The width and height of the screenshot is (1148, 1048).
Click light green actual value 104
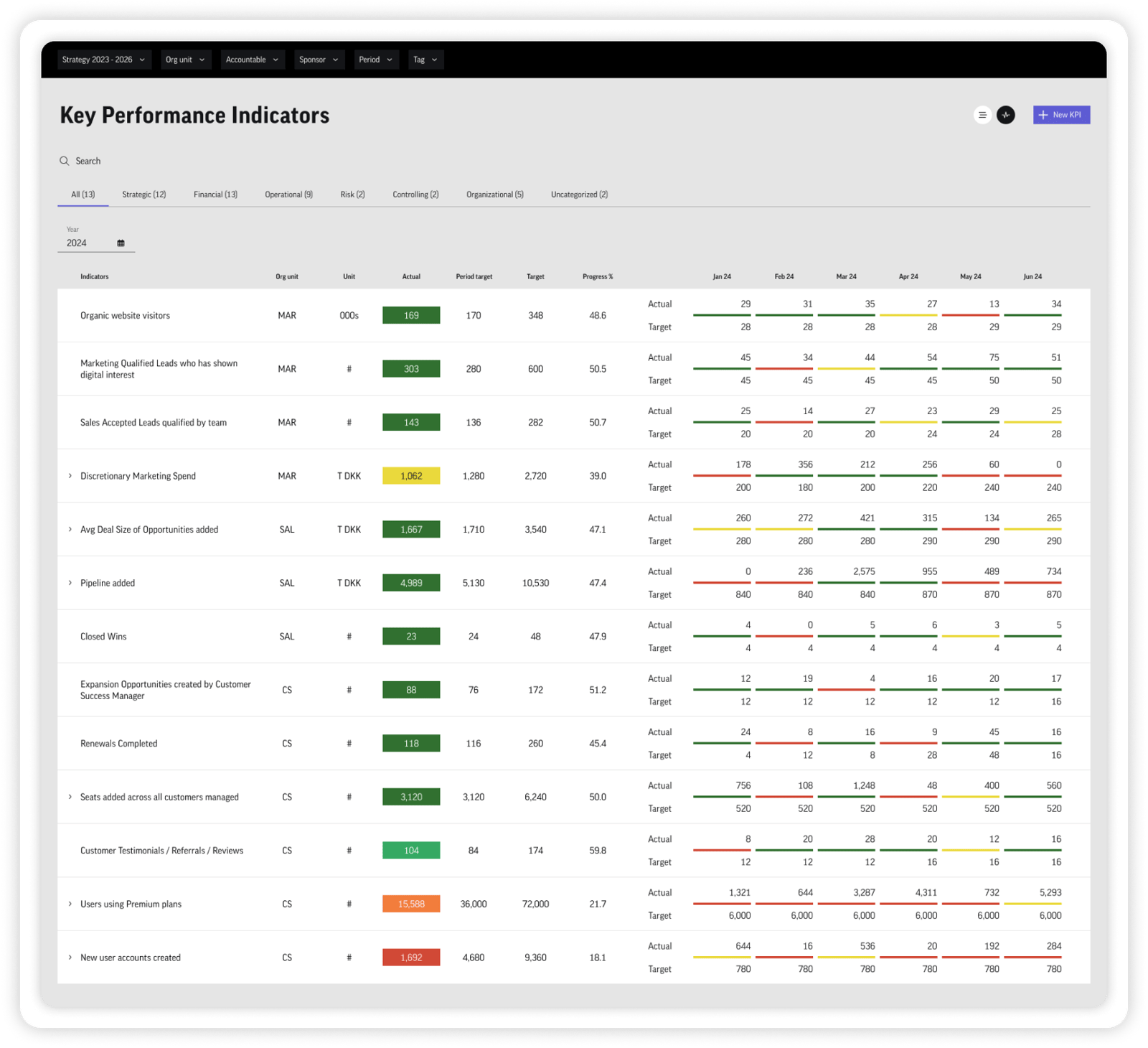coord(411,851)
